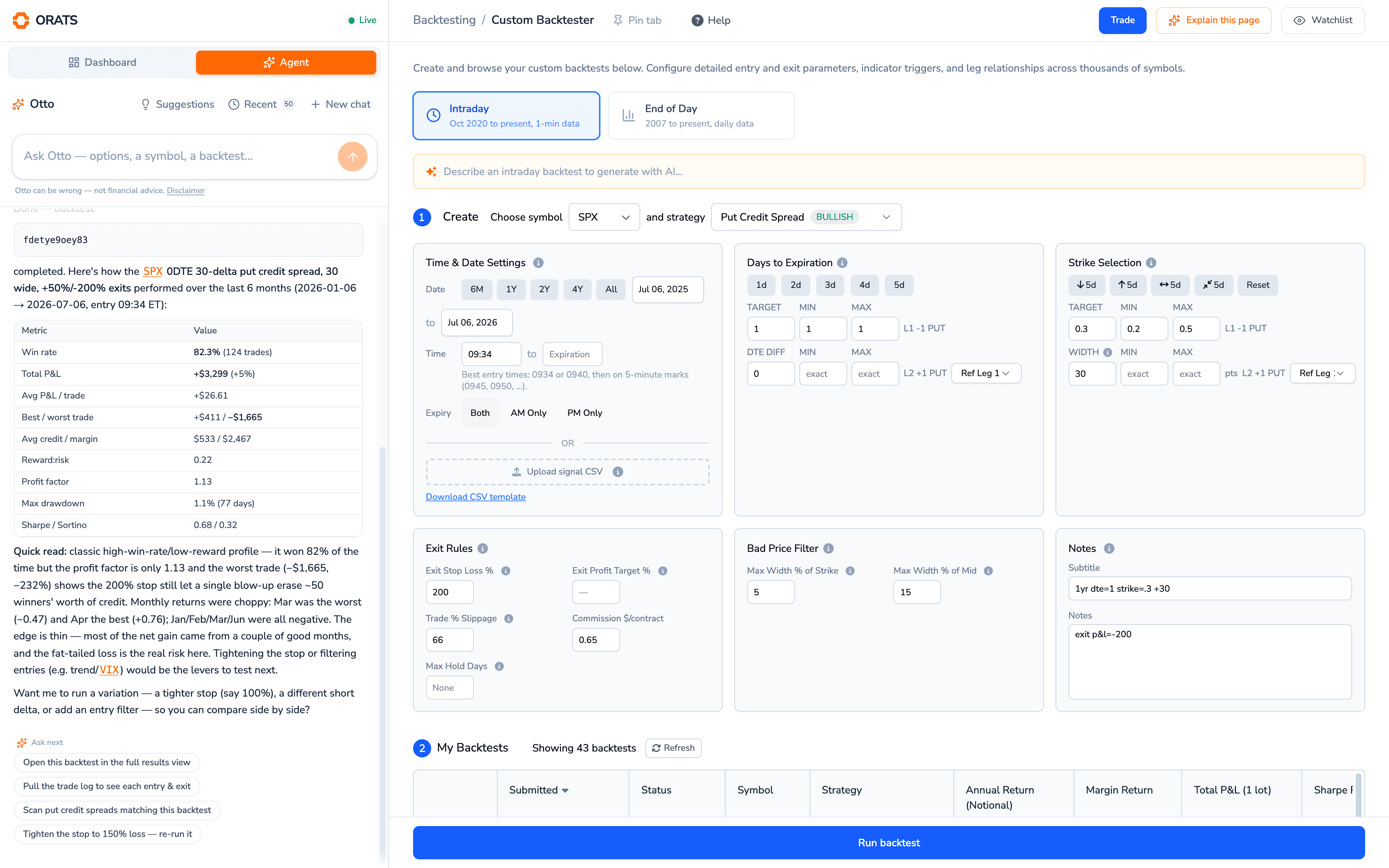The width and height of the screenshot is (1389, 868).
Task: Click info icon next to Trade % Slippage
Action: [509, 618]
